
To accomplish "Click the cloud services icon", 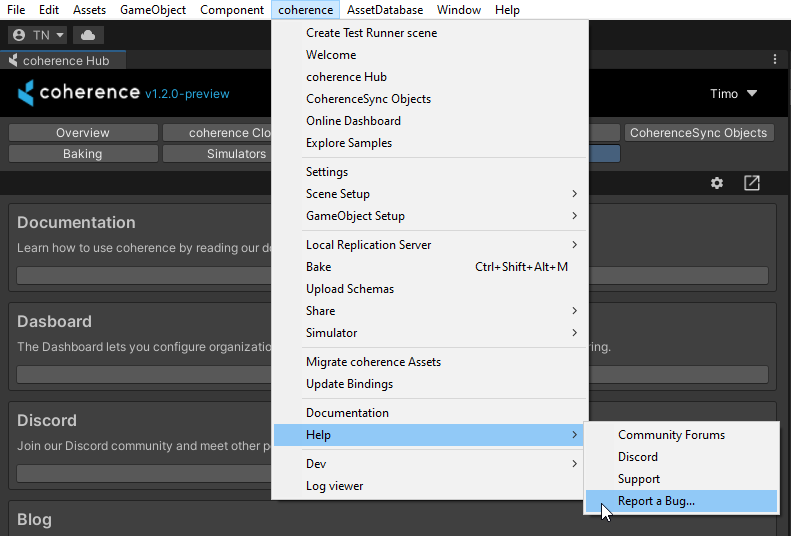I will pos(88,35).
